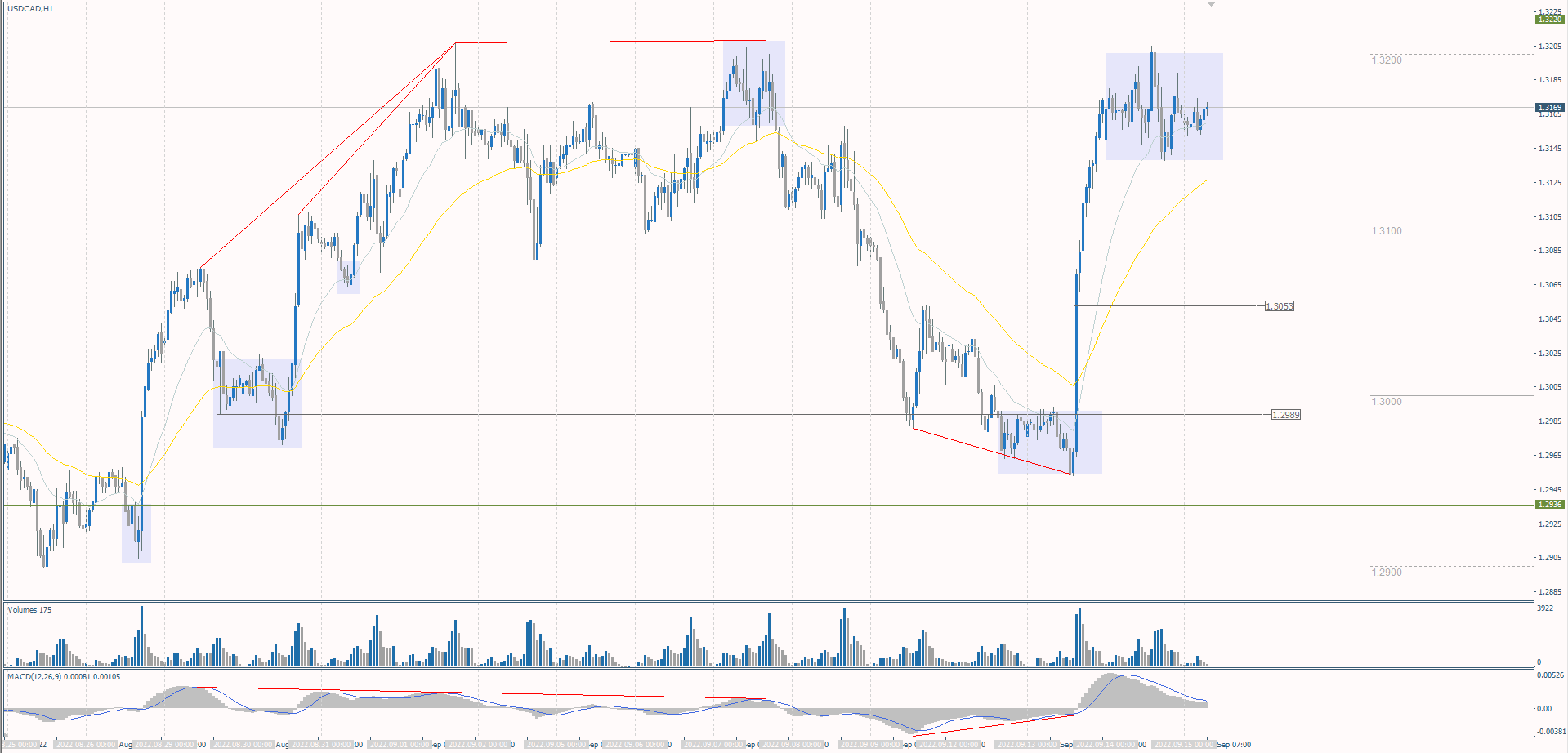Click the Volumes 175 indicator label
The width and height of the screenshot is (1568, 753).
(29, 610)
